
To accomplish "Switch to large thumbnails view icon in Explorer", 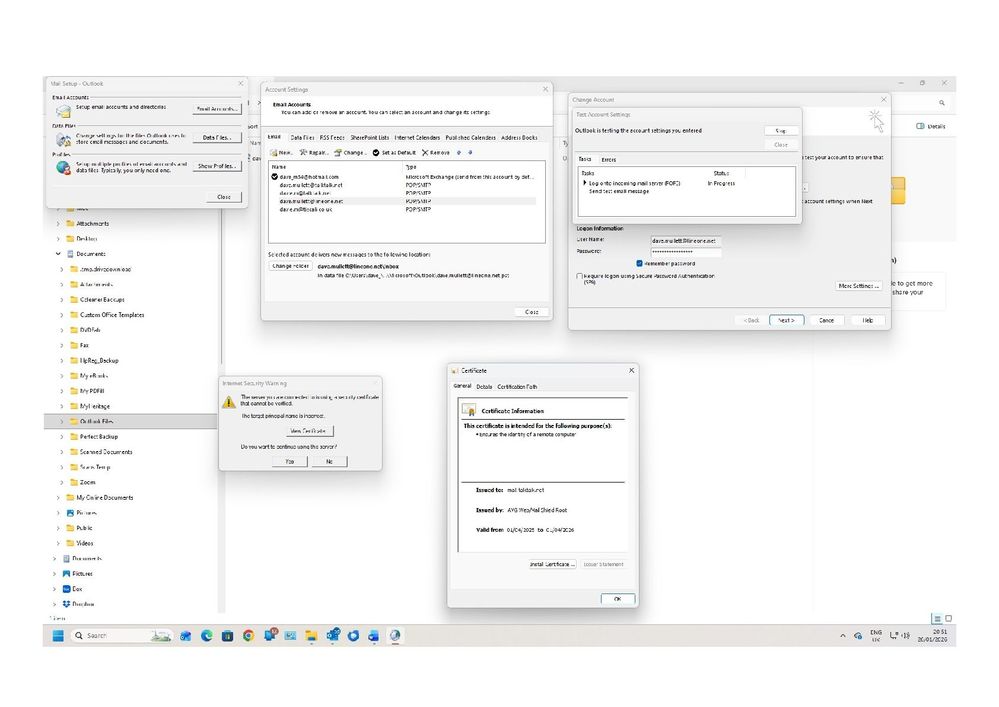I will pos(949,618).
